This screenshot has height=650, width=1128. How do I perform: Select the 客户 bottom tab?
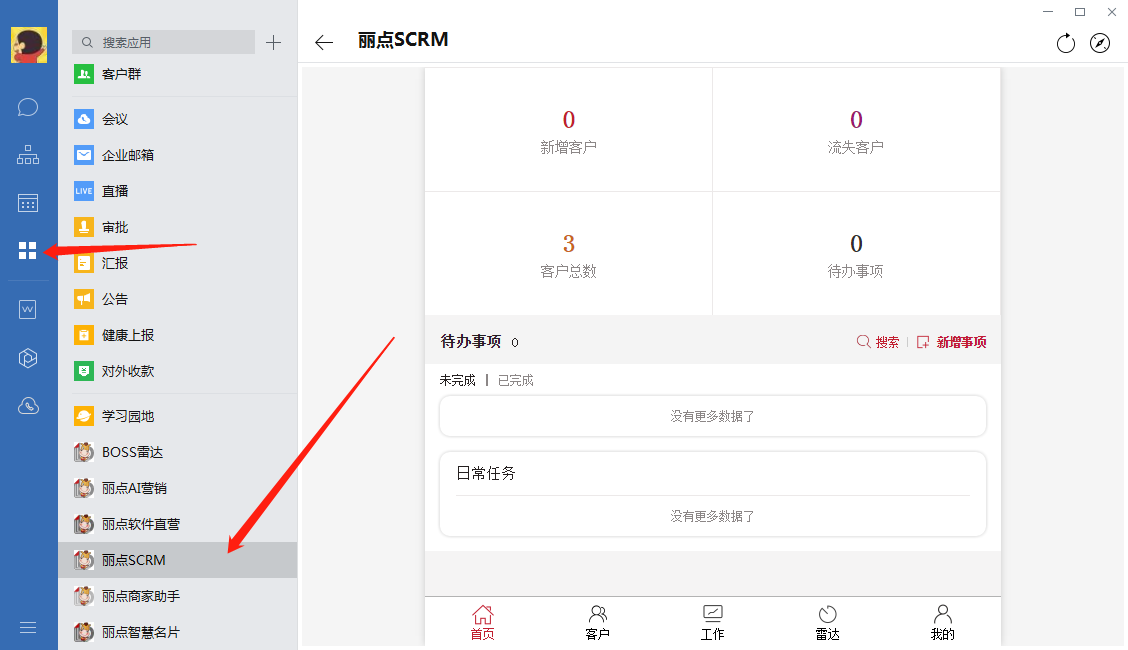[x=598, y=623]
